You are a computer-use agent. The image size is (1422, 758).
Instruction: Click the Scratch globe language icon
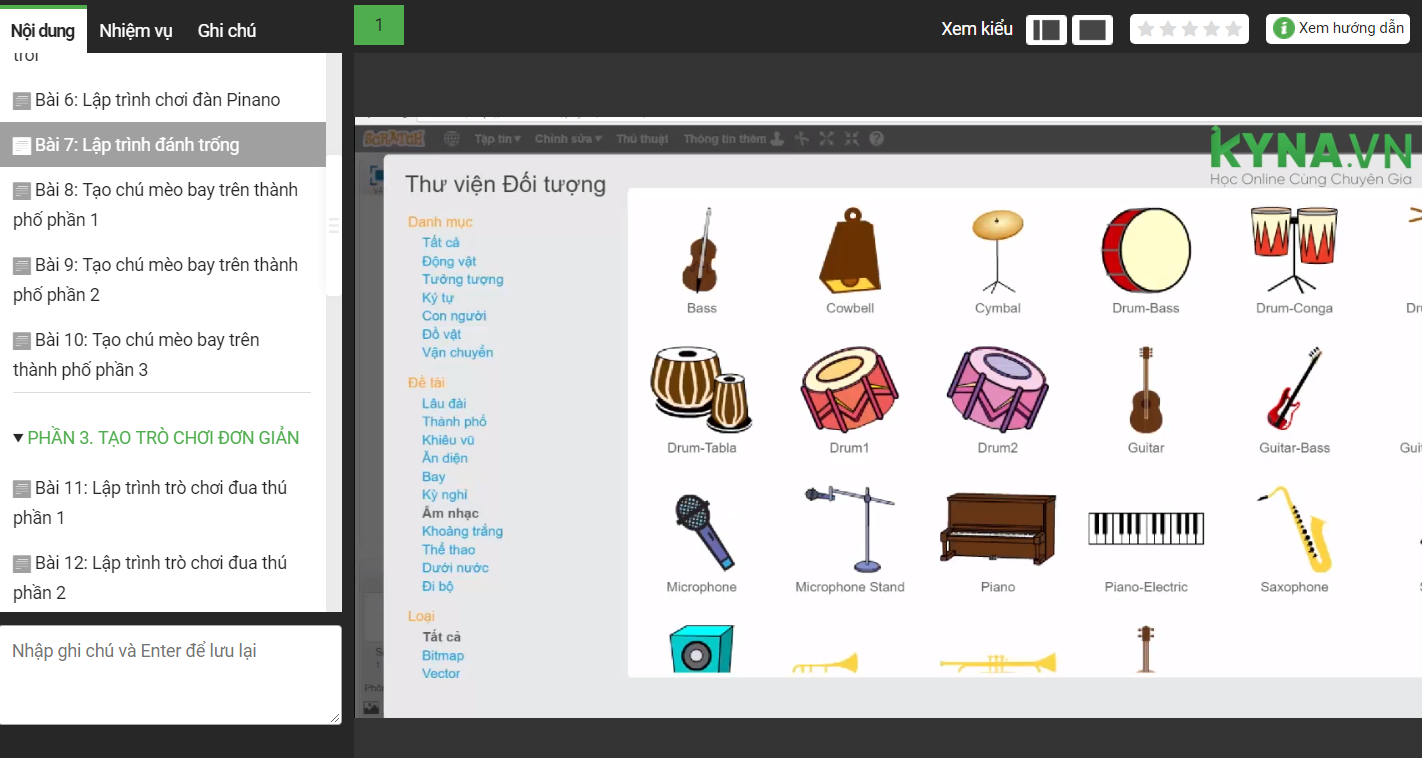click(x=452, y=139)
